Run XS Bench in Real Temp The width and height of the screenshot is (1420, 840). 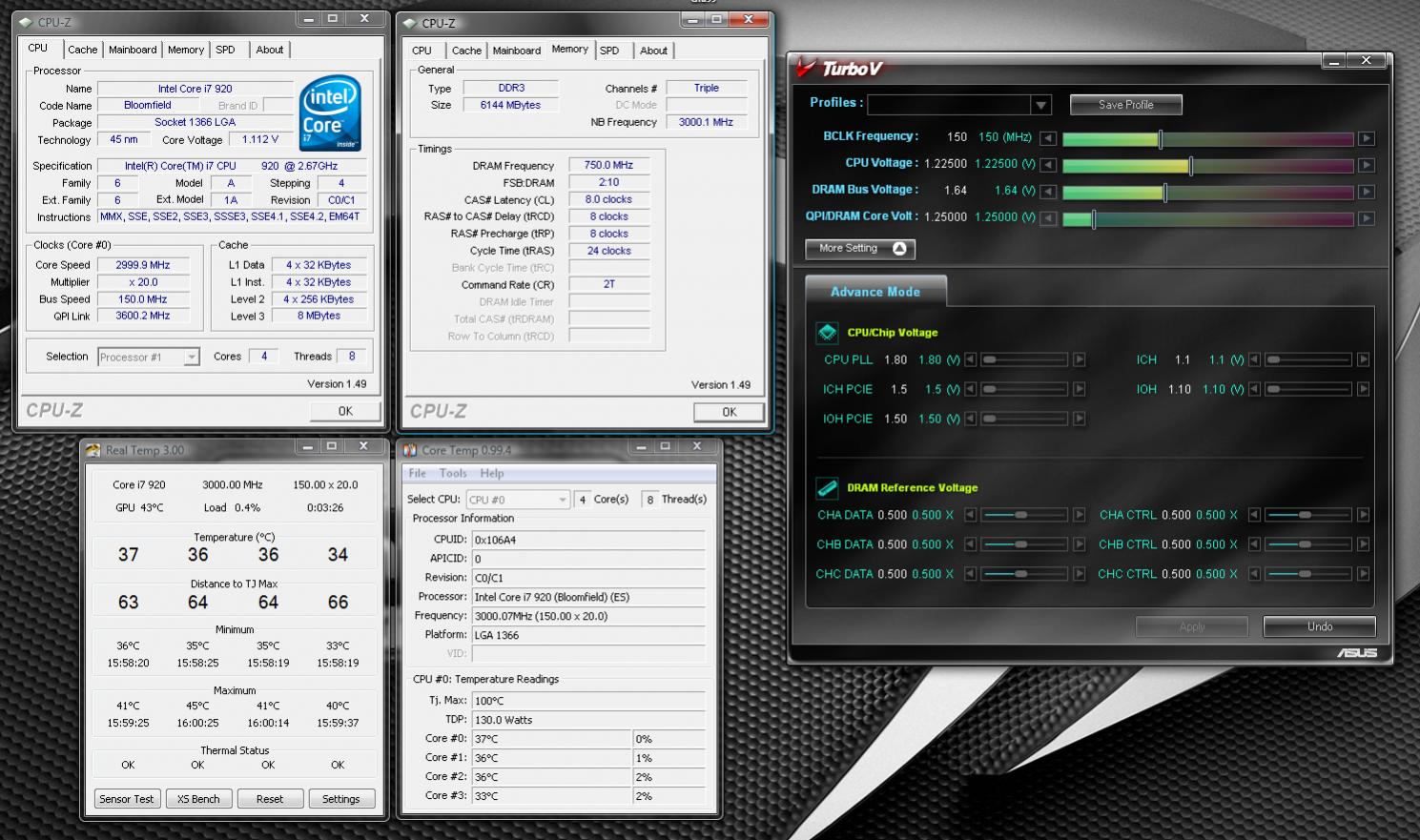pyautogui.click(x=198, y=799)
